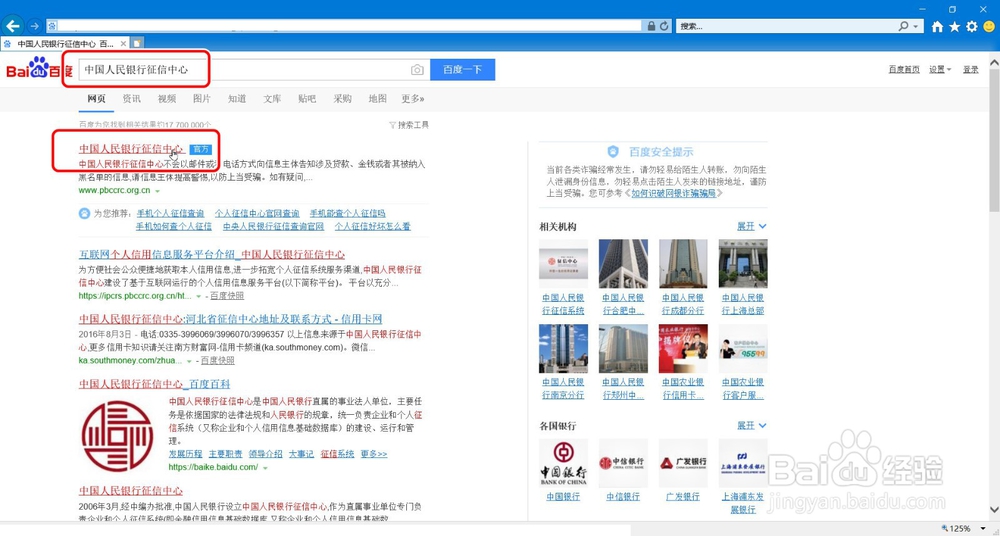The width and height of the screenshot is (1000, 536).
Task: Switch to the 图片 tab
Action: point(202,99)
